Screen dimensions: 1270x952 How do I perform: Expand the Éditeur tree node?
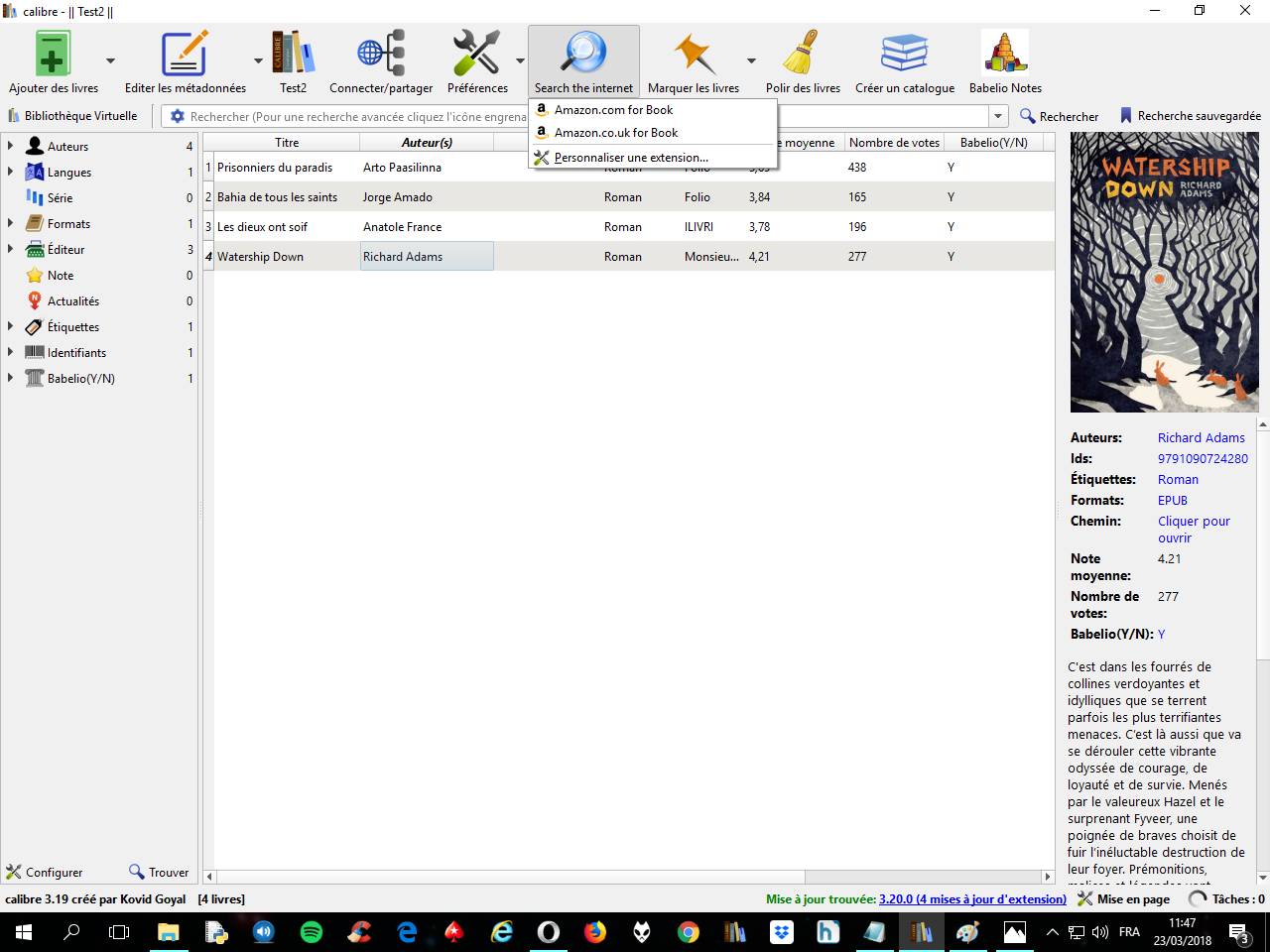[10, 249]
